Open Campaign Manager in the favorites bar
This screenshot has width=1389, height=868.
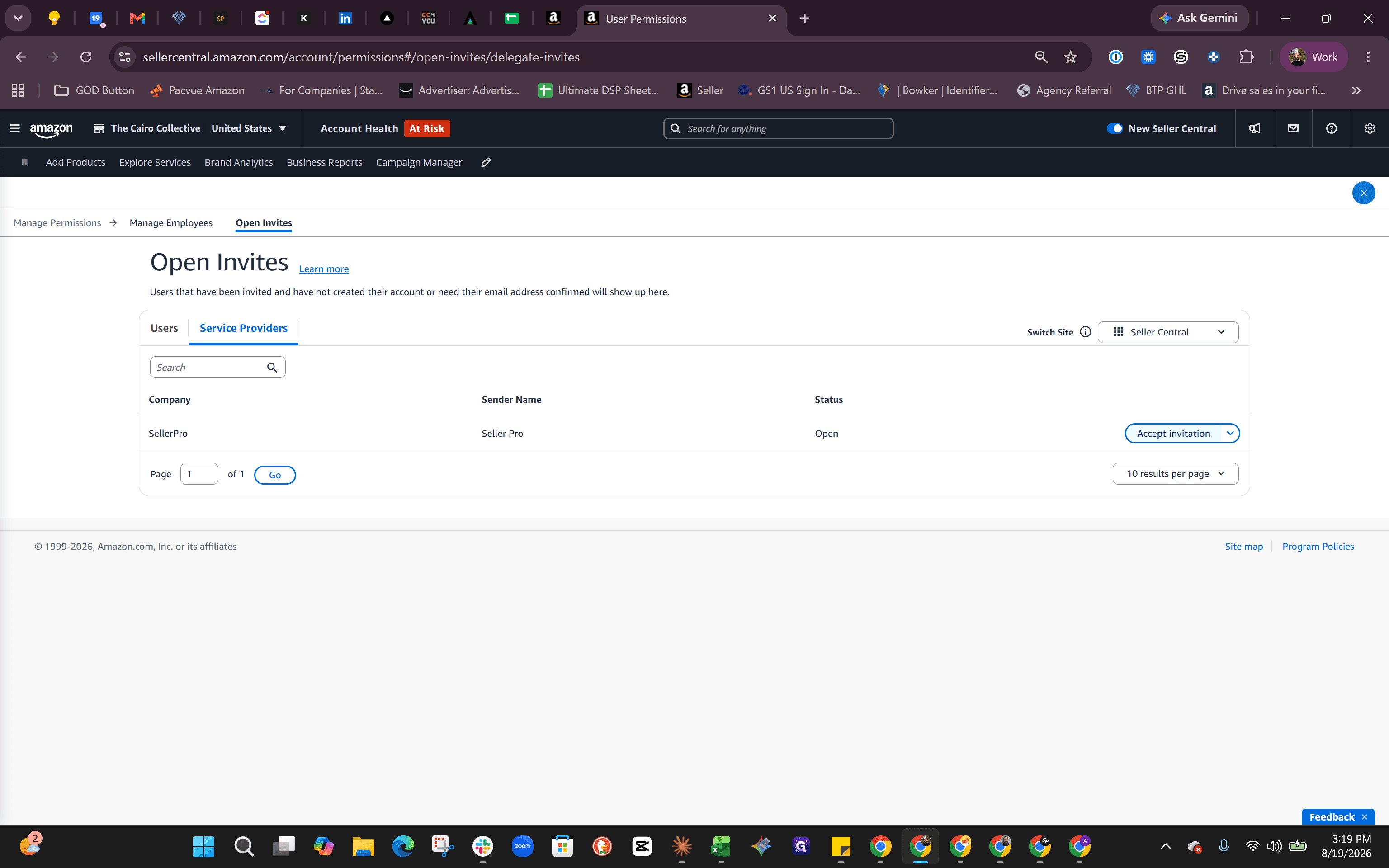pos(419,162)
